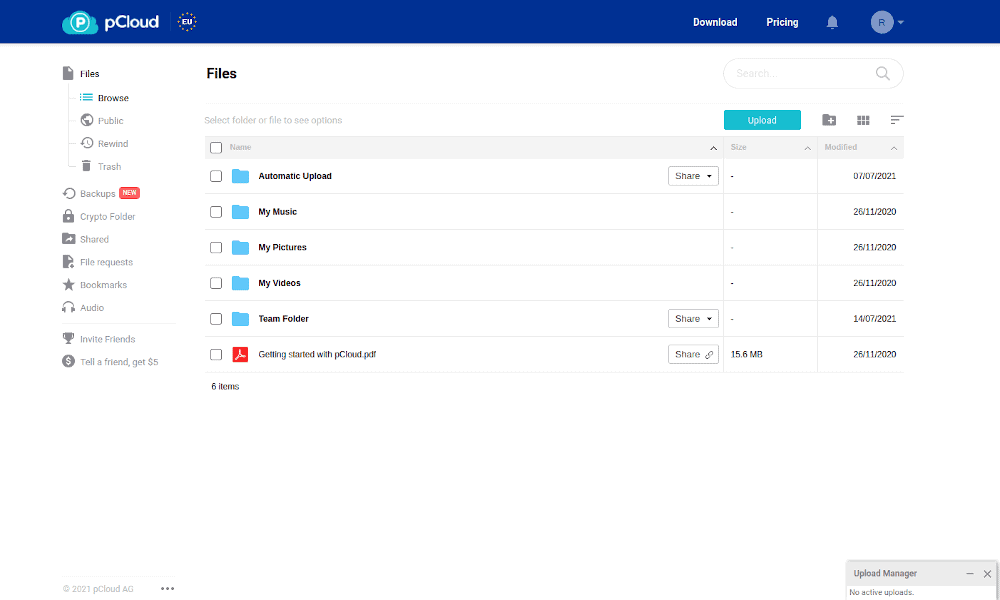1000x600 pixels.
Task: Tick the checkbox for My Music
Action: point(216,212)
